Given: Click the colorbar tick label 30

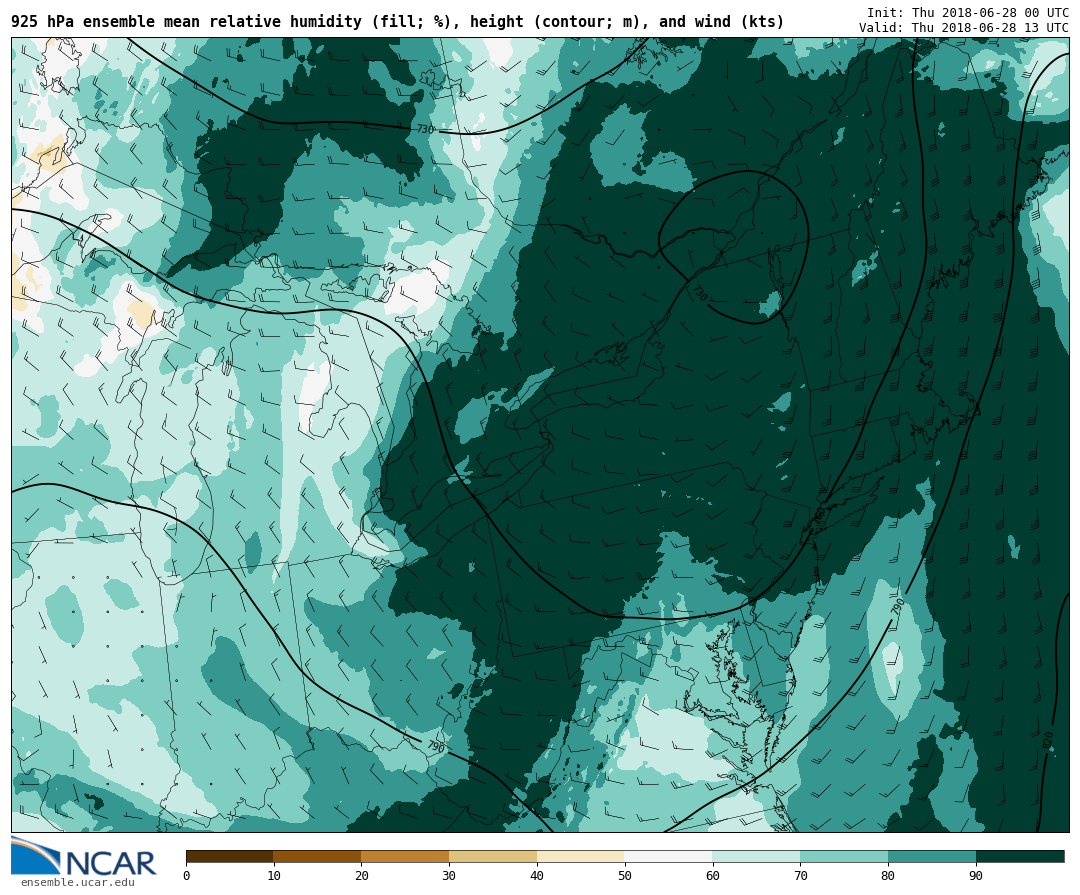Looking at the screenshot, I should click(449, 876).
